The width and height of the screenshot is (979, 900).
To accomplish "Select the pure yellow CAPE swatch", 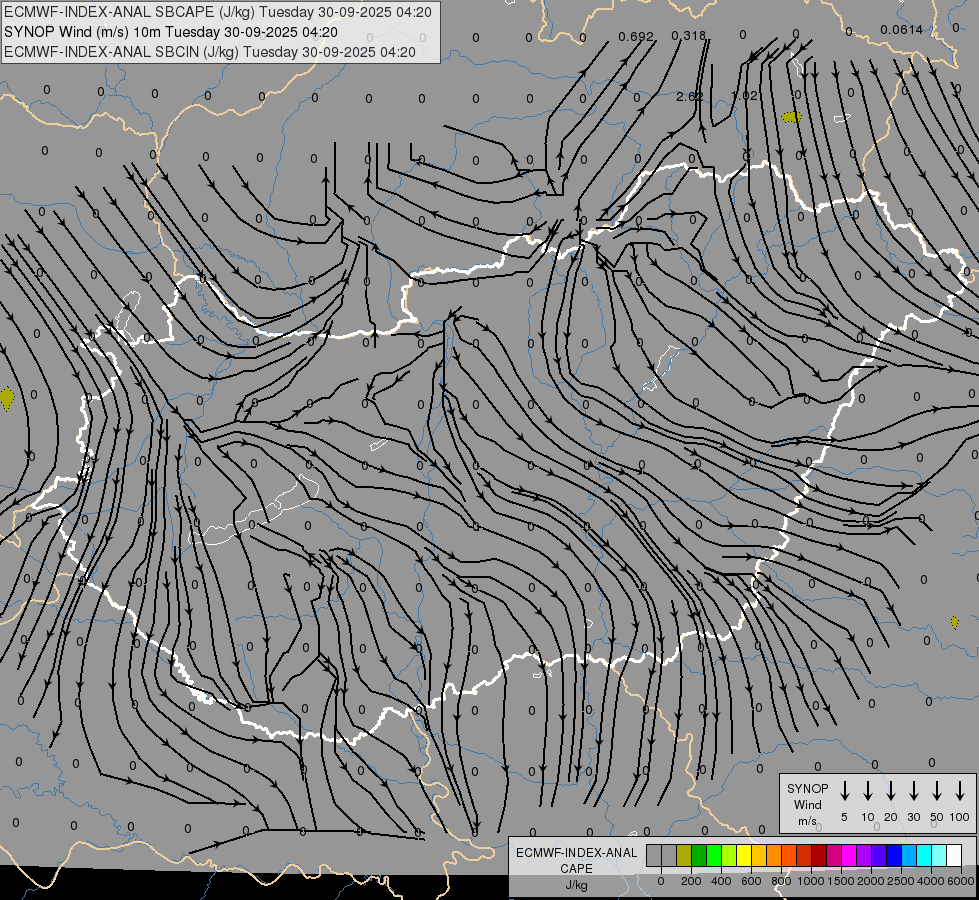I will (x=744, y=855).
